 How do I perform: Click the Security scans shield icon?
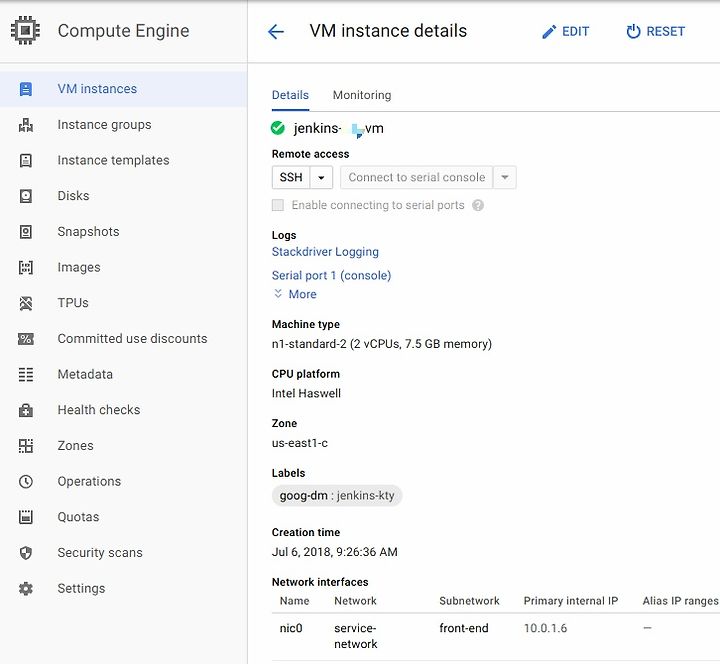26,553
